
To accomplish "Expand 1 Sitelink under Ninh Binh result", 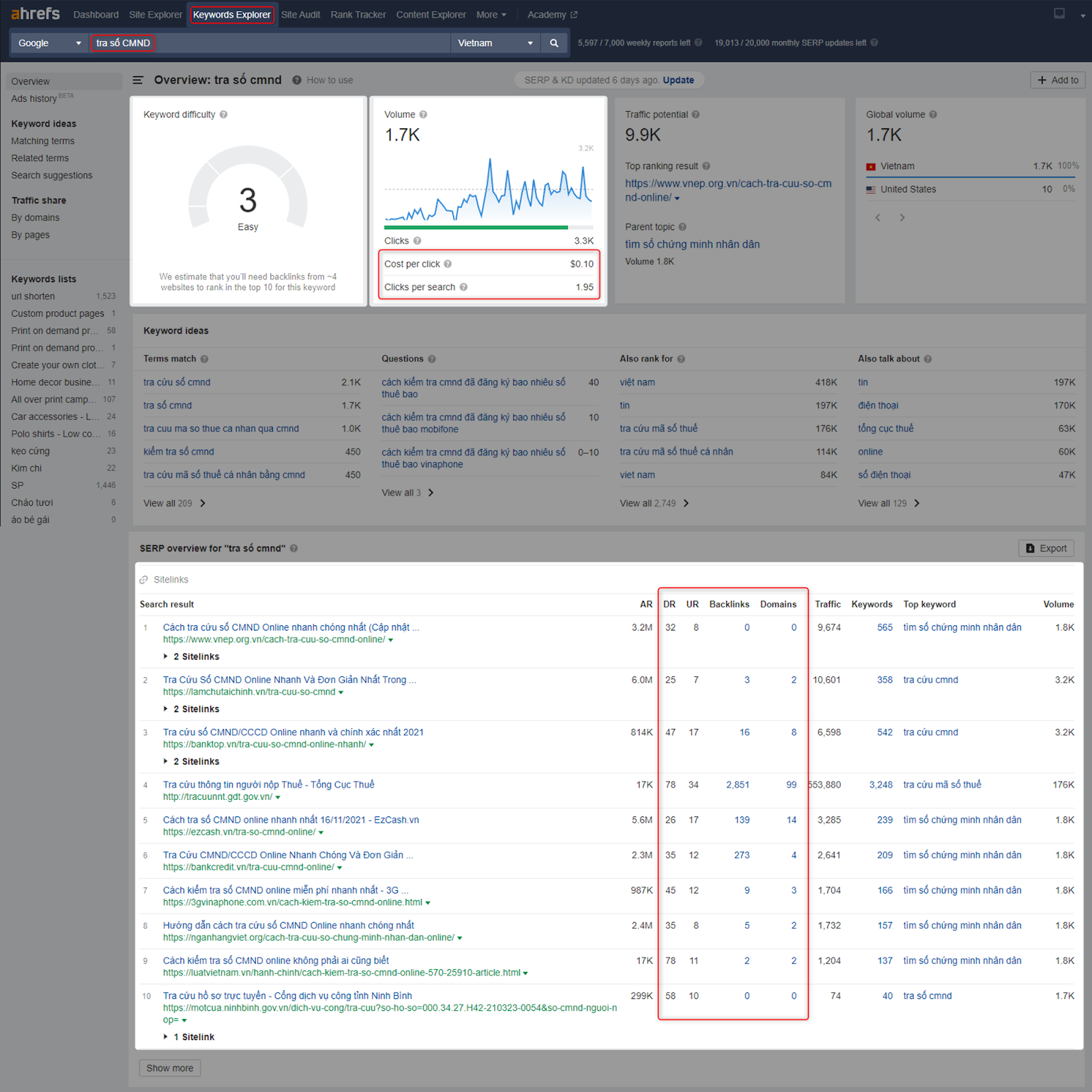I will (x=189, y=1037).
